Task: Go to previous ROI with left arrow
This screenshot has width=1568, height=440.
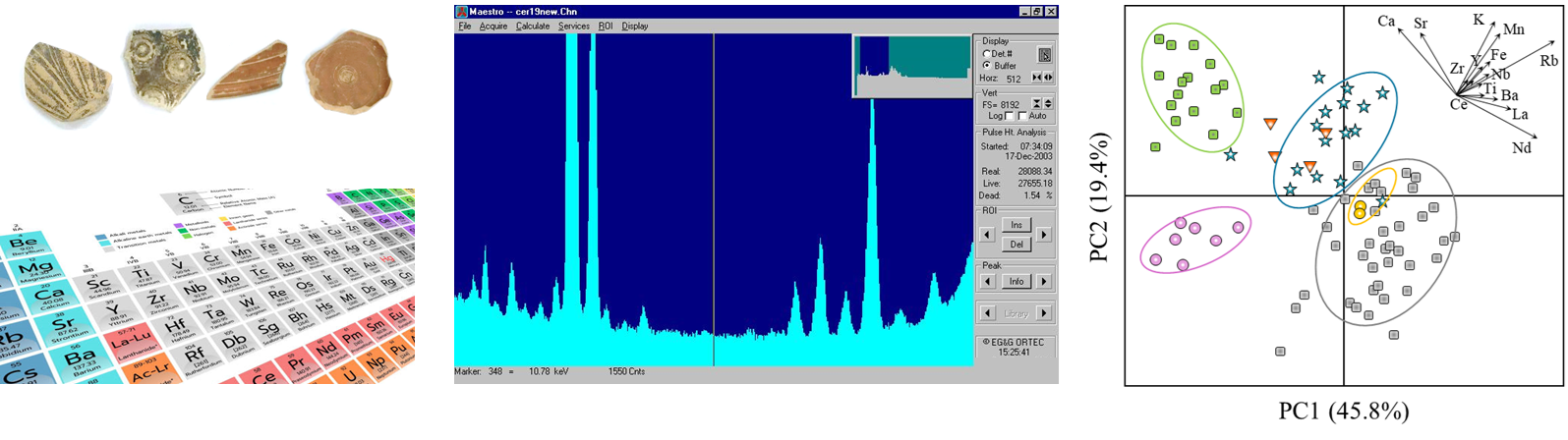Action: coord(988,235)
